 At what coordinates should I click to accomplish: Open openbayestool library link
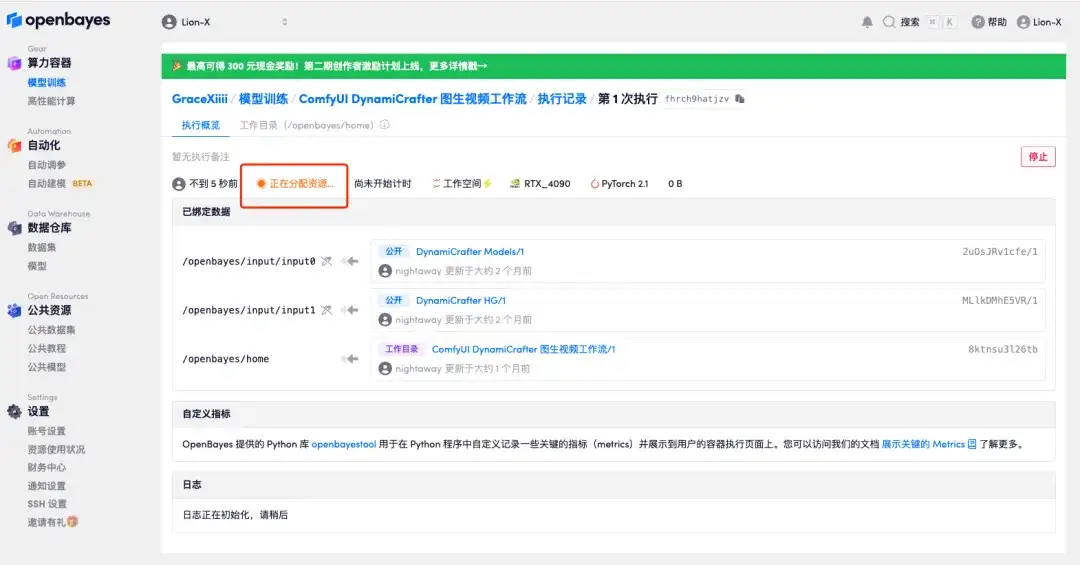[x=344, y=444]
